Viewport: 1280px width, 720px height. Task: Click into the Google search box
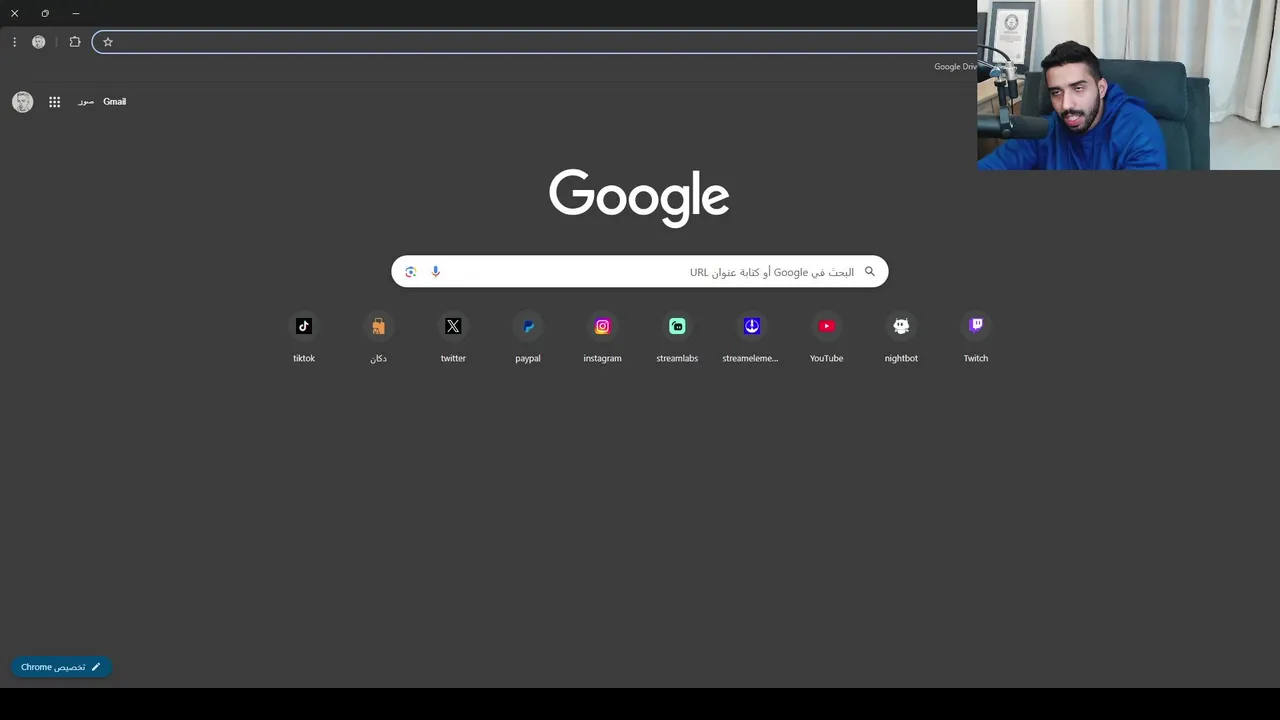click(640, 272)
